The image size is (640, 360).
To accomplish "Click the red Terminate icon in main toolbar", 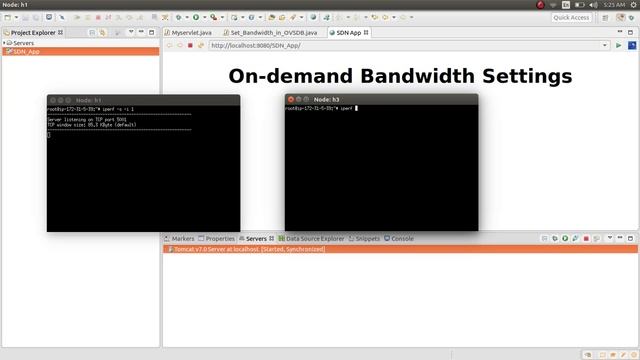I will coord(98,17).
